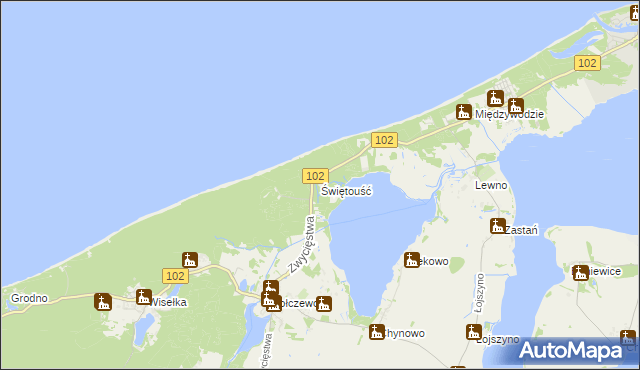
Task: Select church icon above the Łojszyno village label
Action: click(x=473, y=332)
